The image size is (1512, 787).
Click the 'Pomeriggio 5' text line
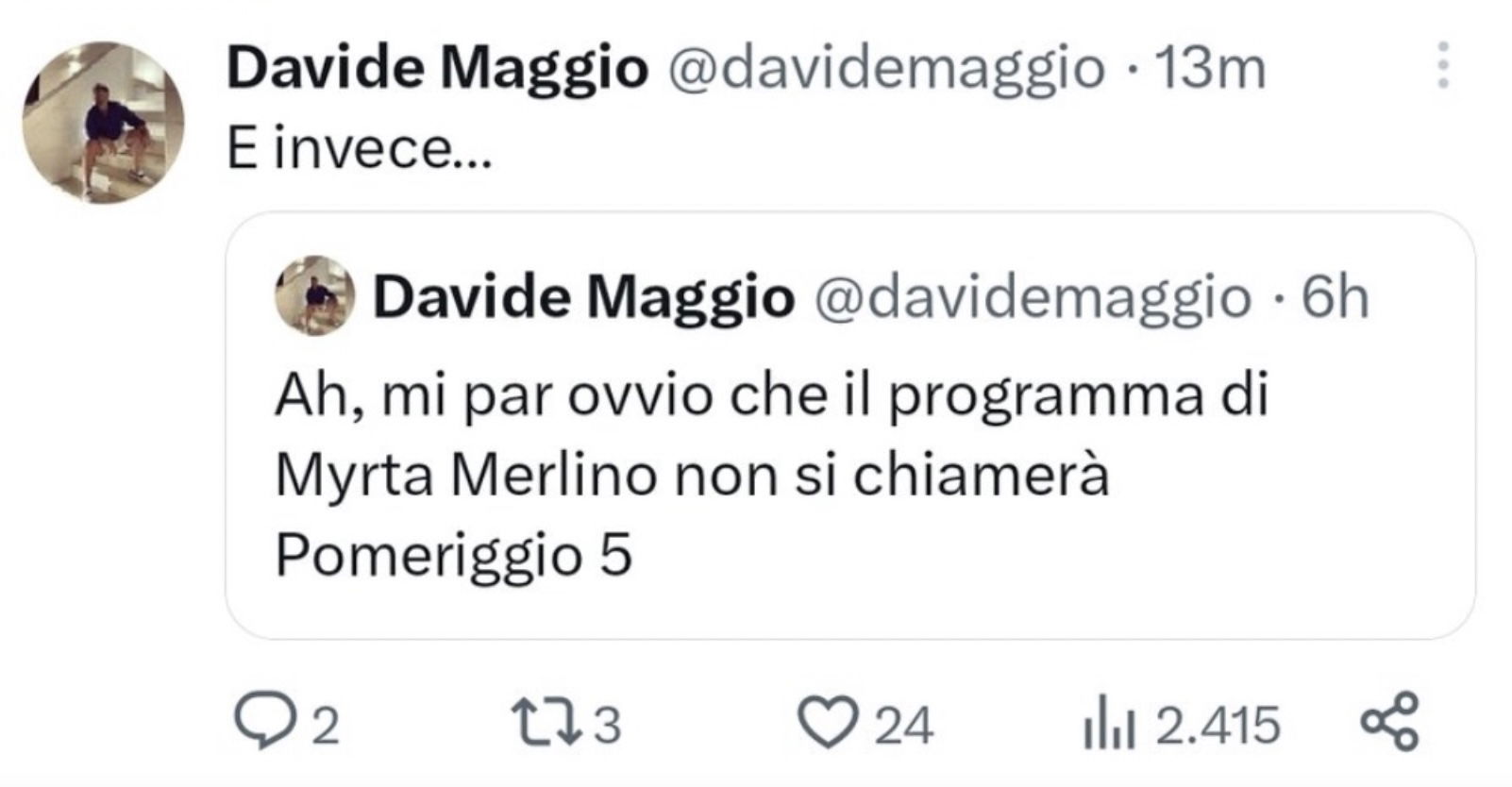(453, 556)
